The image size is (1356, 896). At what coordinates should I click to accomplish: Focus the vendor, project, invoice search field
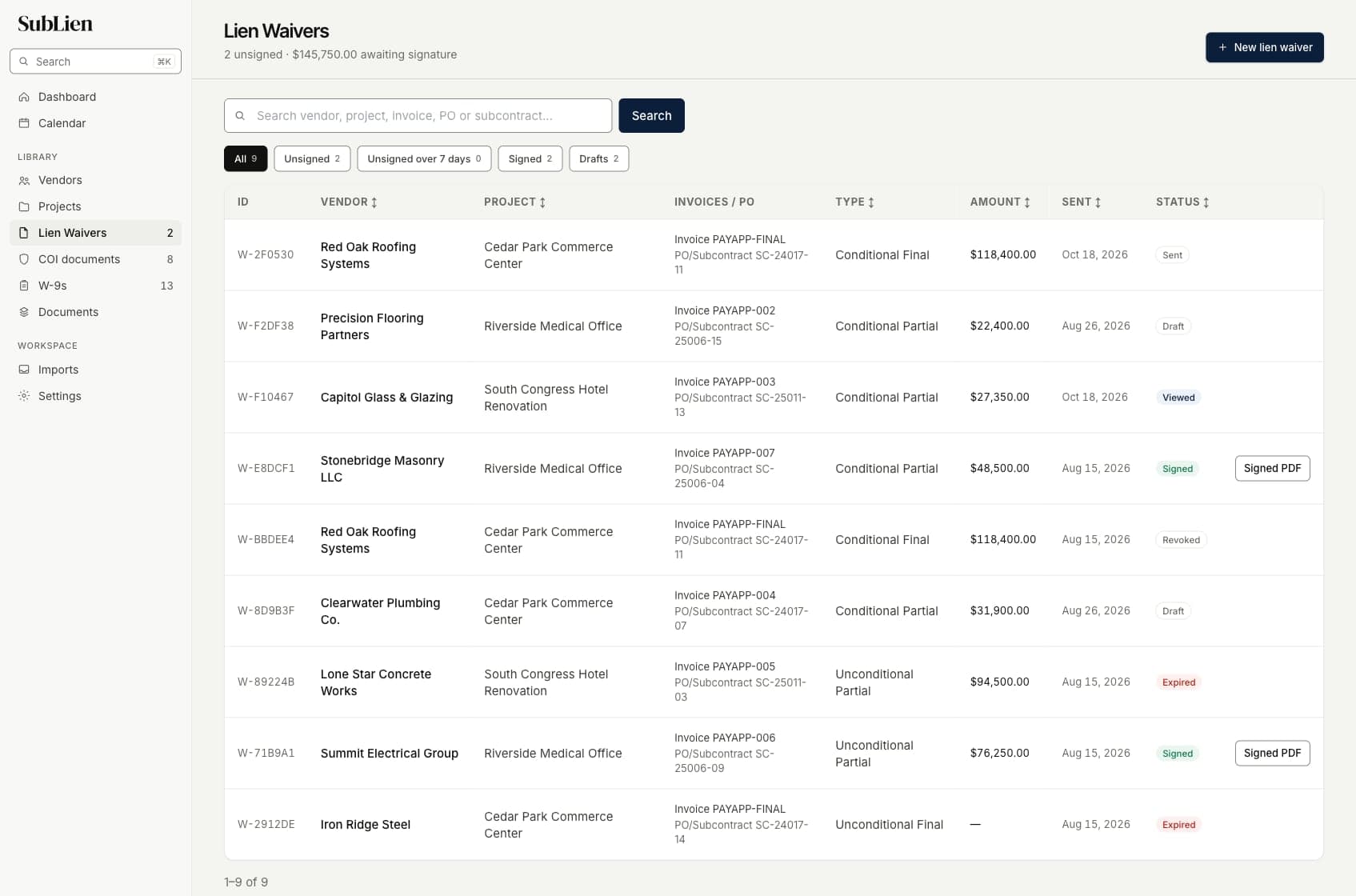coord(418,116)
